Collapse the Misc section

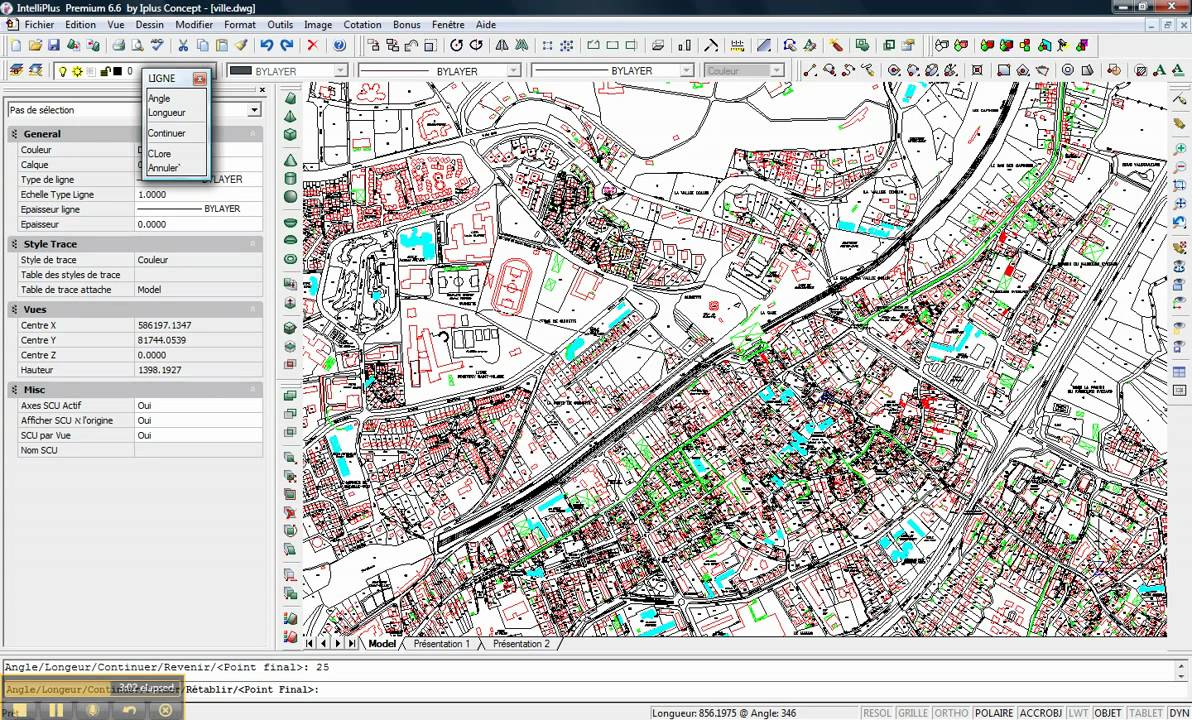point(253,389)
